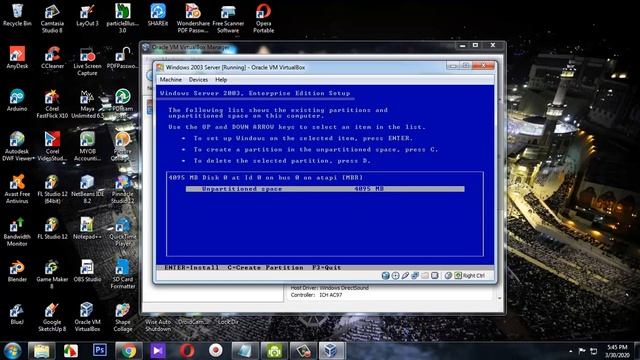Screen dimensions: 640x360
Task: Switch to Photoshop on the taskbar
Action: 100,351
